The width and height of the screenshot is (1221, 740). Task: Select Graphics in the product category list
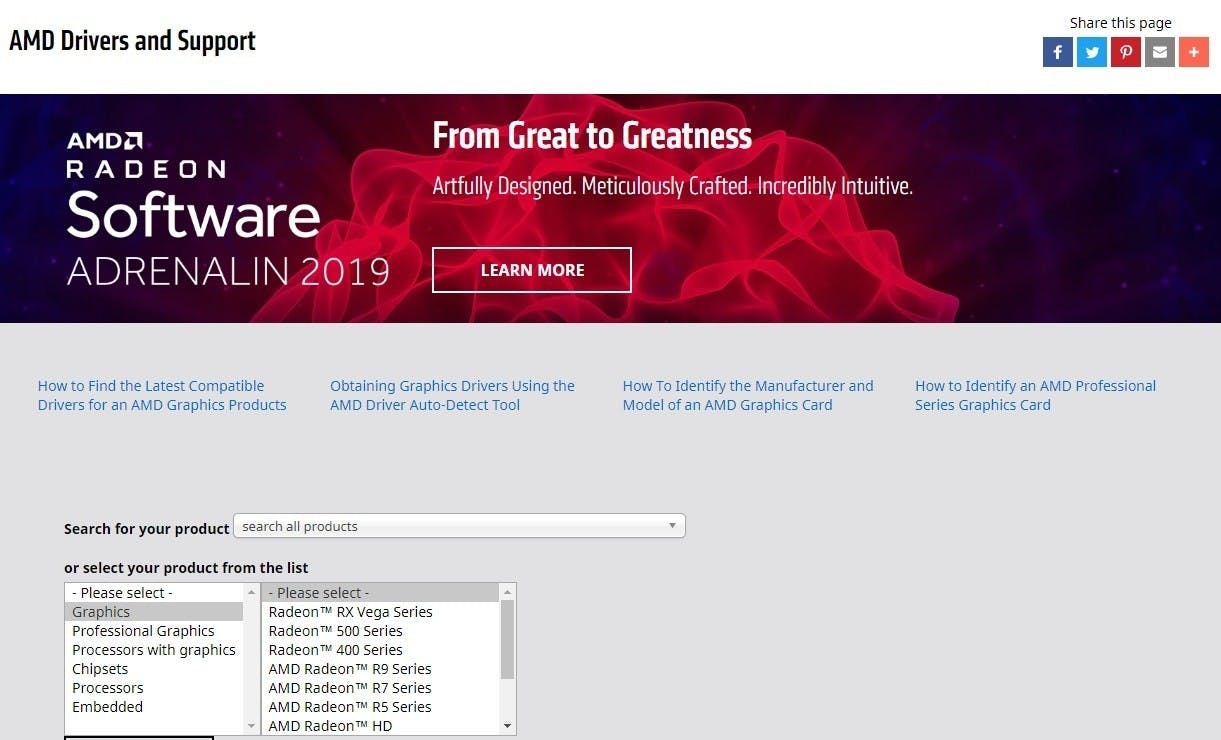pos(154,612)
